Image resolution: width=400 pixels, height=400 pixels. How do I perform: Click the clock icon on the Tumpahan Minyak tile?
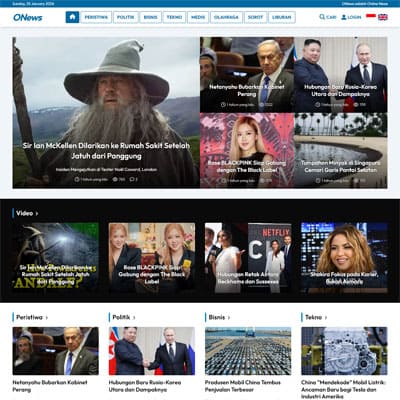click(318, 181)
